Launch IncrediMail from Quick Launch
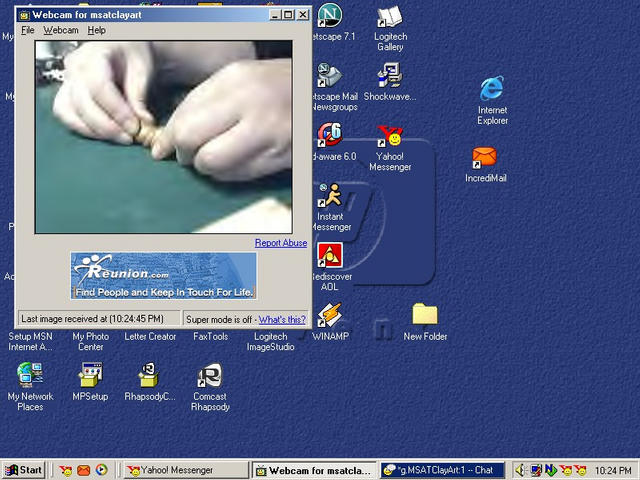Viewport: 640px width, 480px height. (84, 471)
